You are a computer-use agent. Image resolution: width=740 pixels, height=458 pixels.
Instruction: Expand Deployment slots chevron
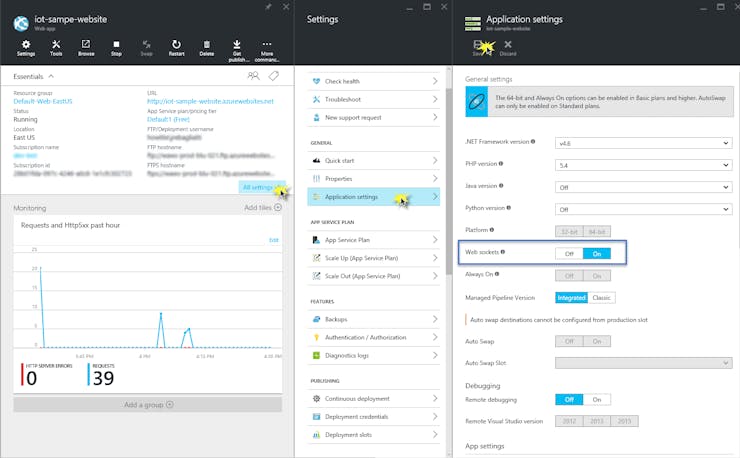click(x=435, y=434)
